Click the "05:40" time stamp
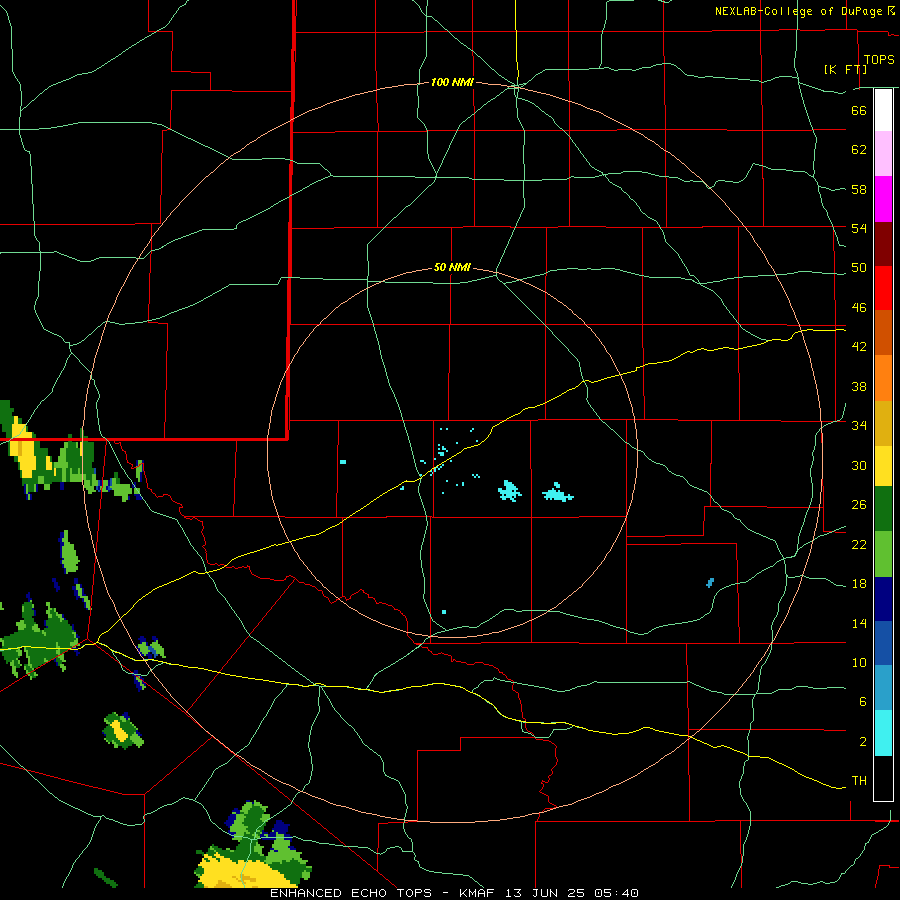Image resolution: width=900 pixels, height=900 pixels. [x=616, y=893]
